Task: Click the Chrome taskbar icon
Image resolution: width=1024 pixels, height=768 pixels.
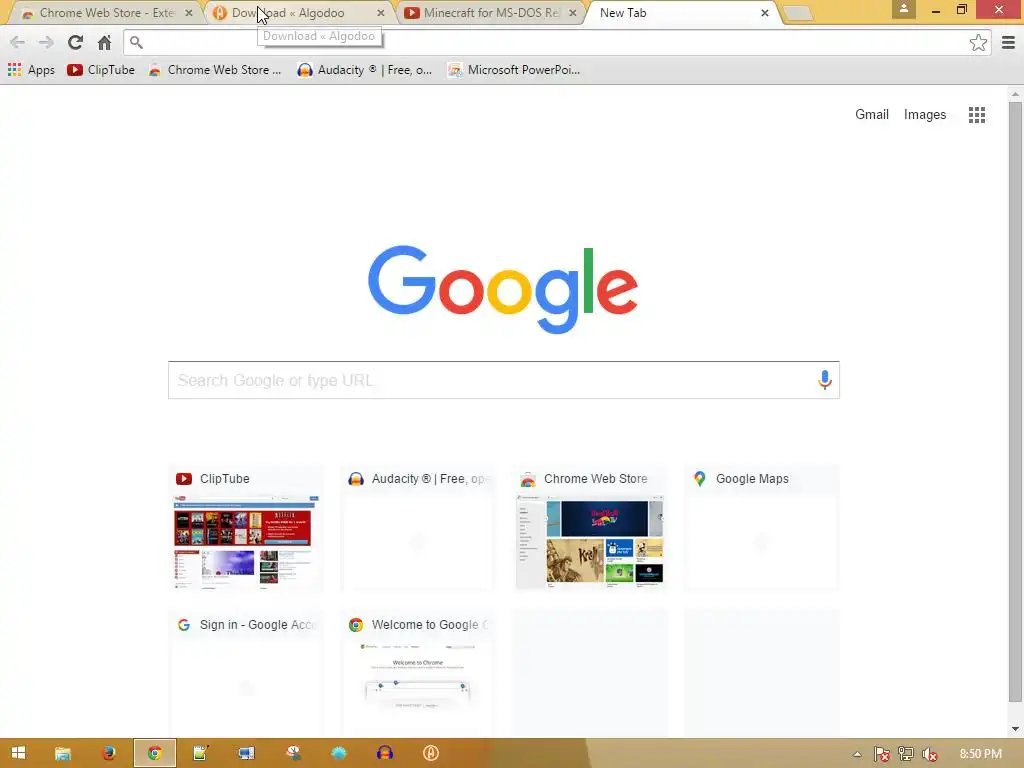Action: (x=155, y=753)
